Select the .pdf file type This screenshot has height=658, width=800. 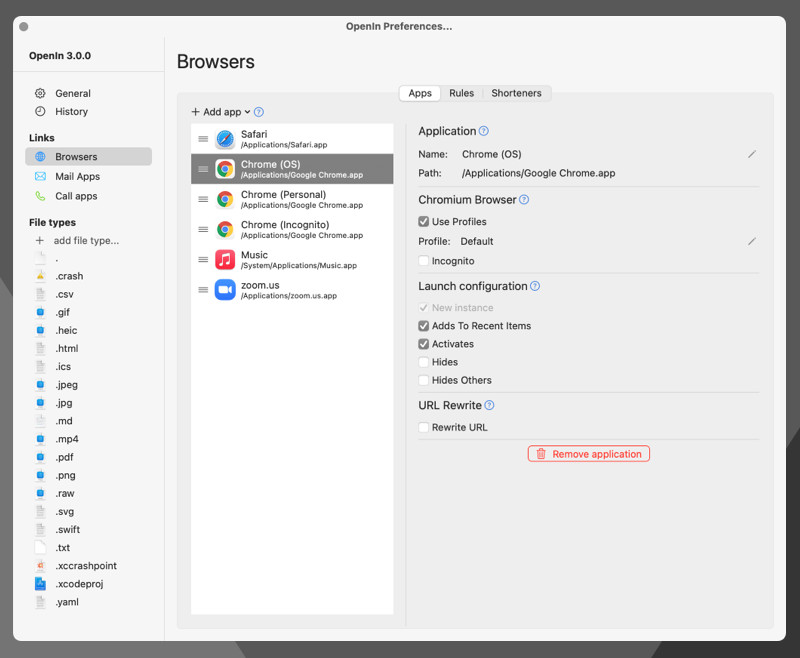click(x=64, y=457)
